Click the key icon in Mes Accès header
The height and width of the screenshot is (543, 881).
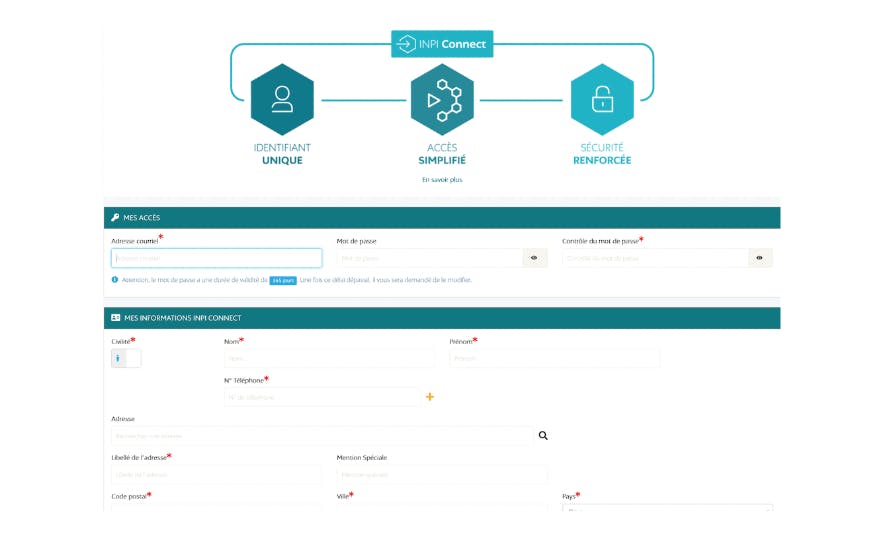115,218
